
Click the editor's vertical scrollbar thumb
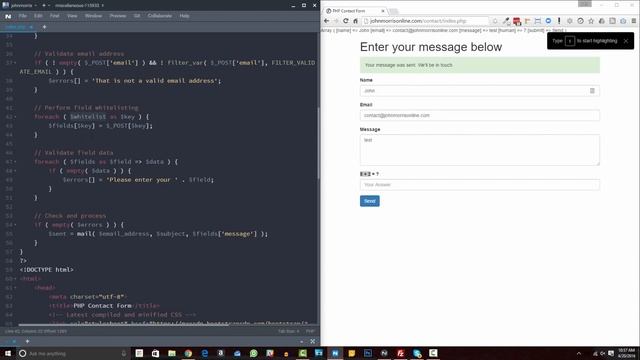318,143
